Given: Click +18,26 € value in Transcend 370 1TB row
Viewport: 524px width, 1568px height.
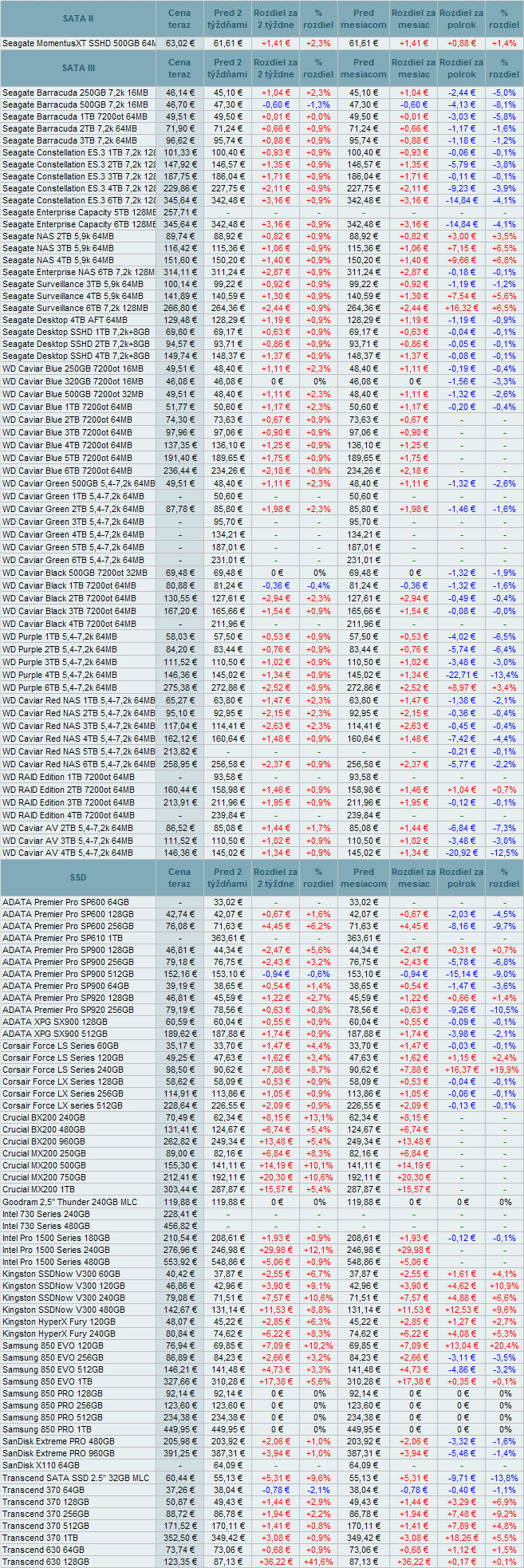Looking at the screenshot, I should 461,1538.
